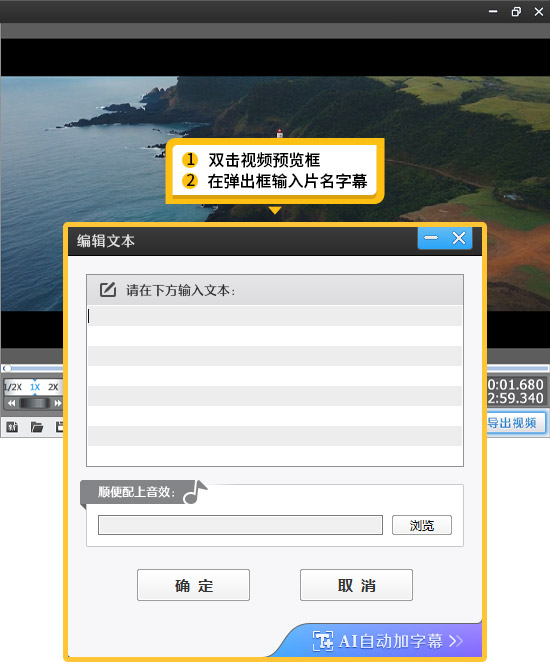This screenshot has width=550, height=662.
Task: Click the video progress slider handle
Action: coord(7,368)
